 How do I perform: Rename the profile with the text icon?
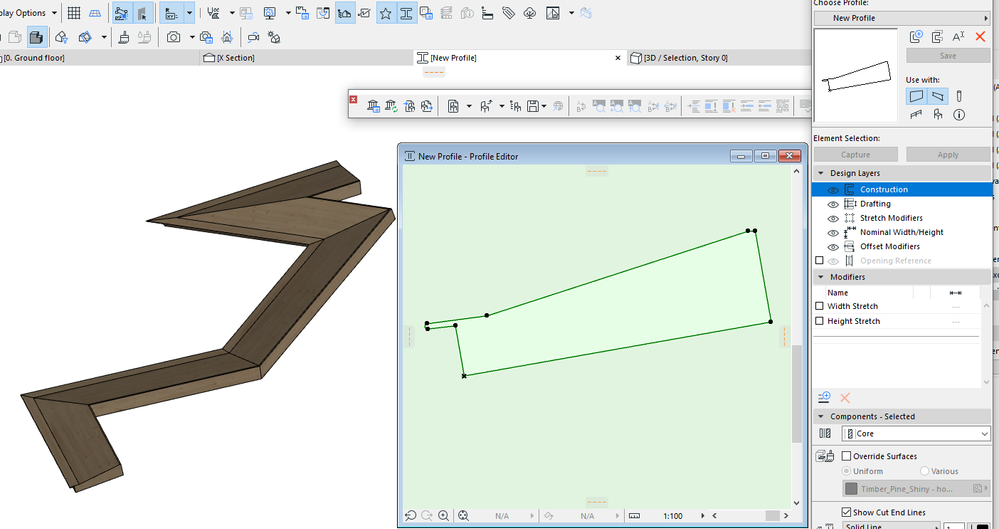958,37
